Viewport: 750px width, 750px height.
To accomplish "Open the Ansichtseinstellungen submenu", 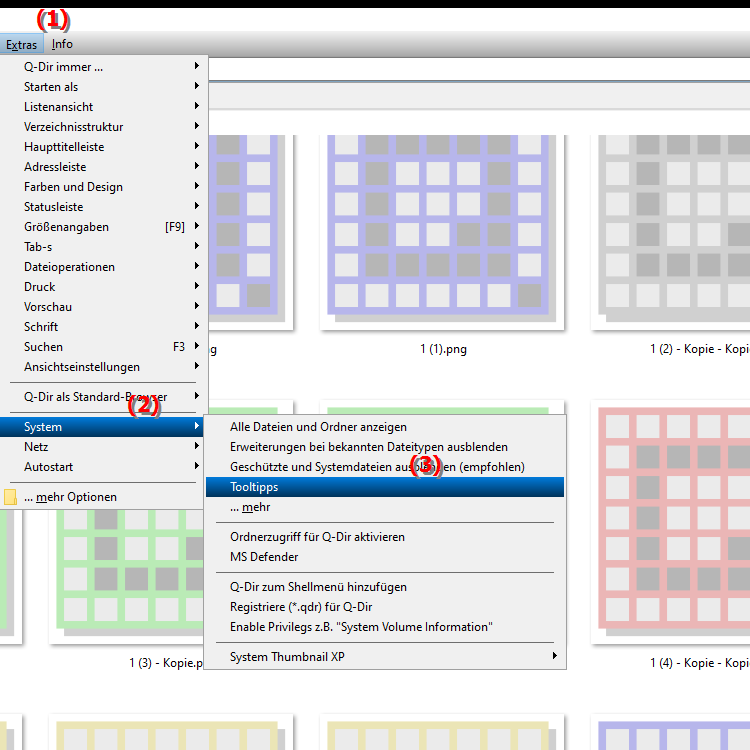I will click(x=104, y=367).
